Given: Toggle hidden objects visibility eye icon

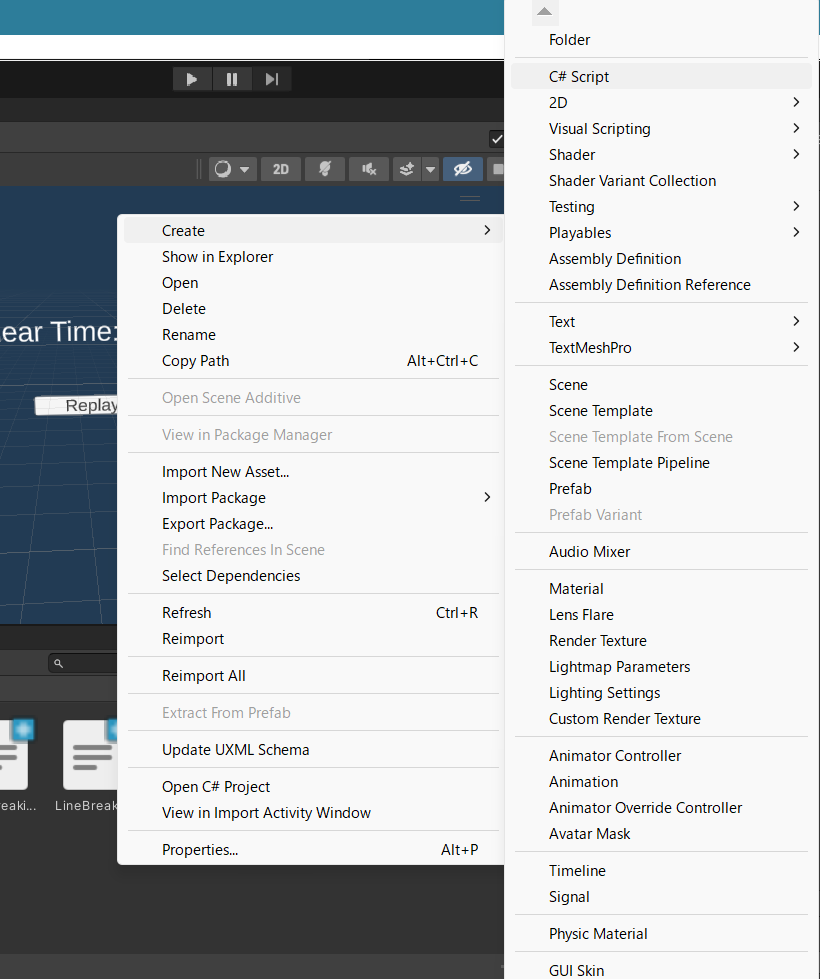Looking at the screenshot, I should click(x=462, y=169).
